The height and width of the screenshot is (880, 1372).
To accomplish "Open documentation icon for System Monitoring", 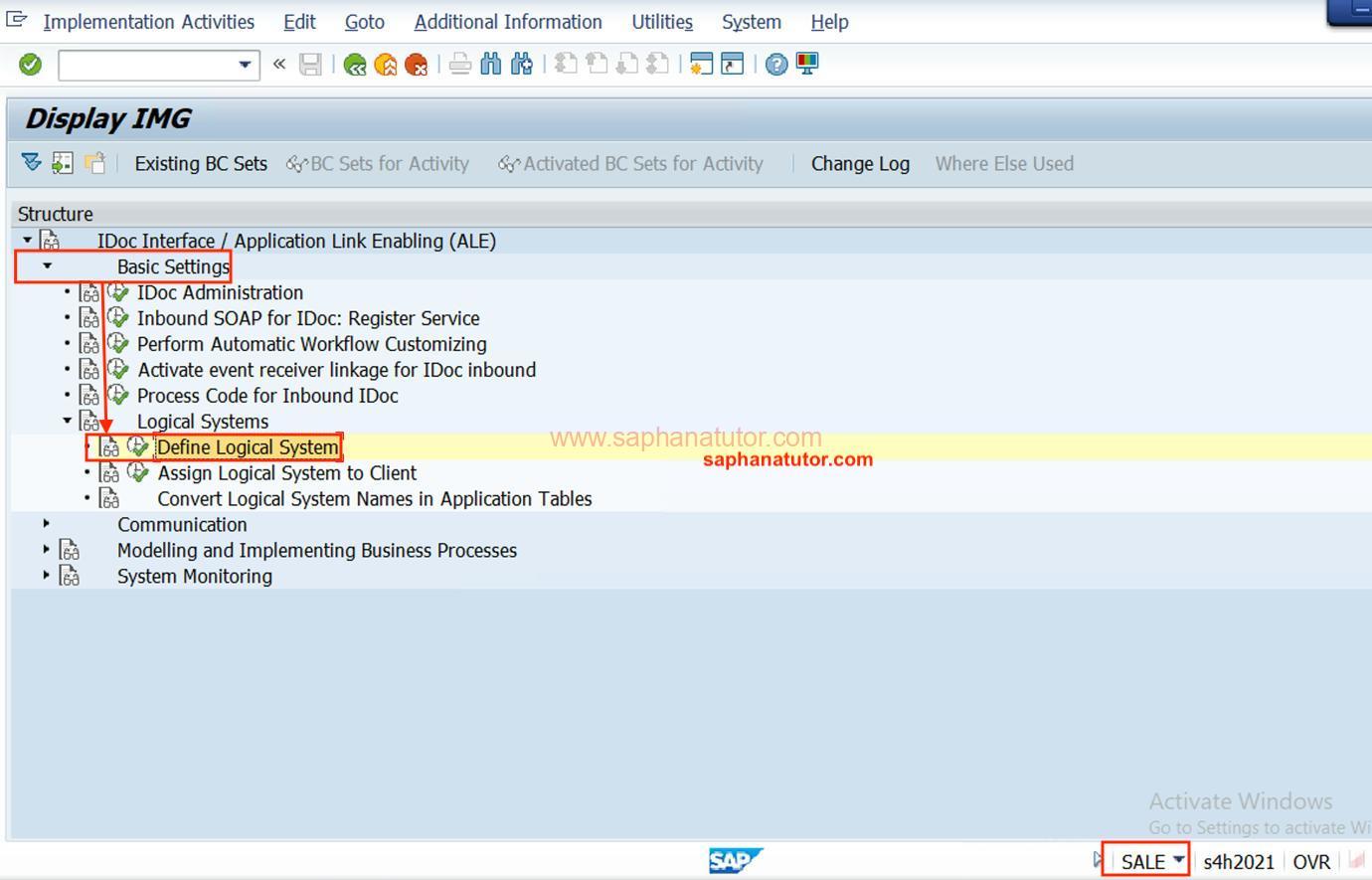I will (70, 577).
